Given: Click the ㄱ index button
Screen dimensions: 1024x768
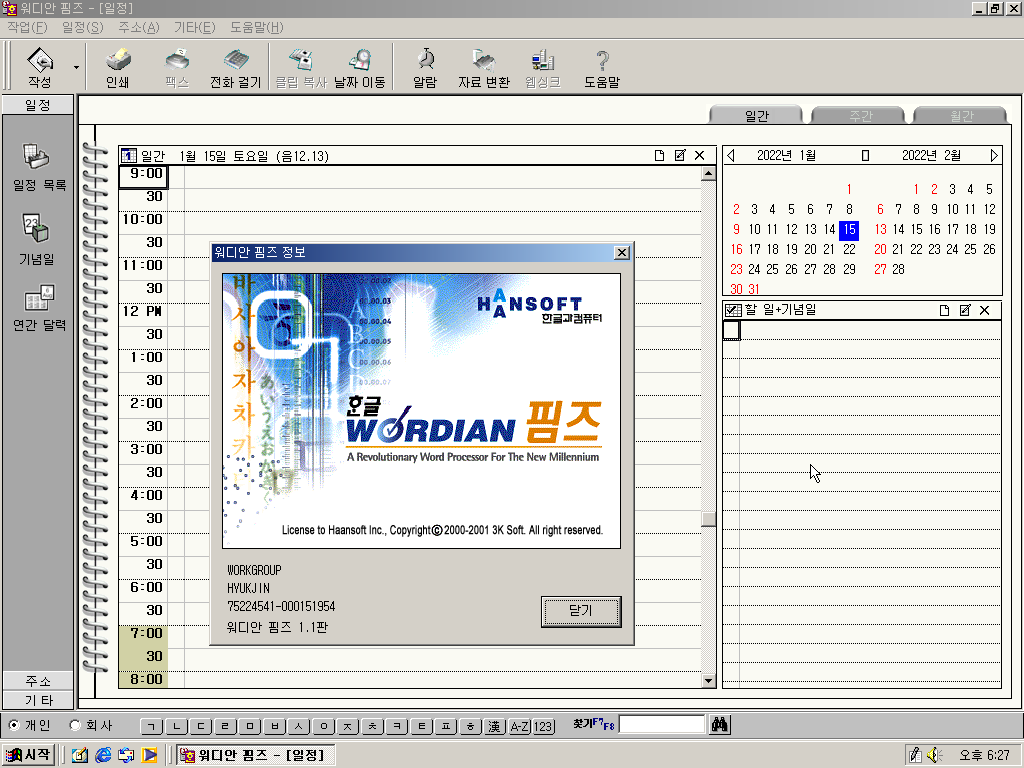Looking at the screenshot, I should coord(152,726).
